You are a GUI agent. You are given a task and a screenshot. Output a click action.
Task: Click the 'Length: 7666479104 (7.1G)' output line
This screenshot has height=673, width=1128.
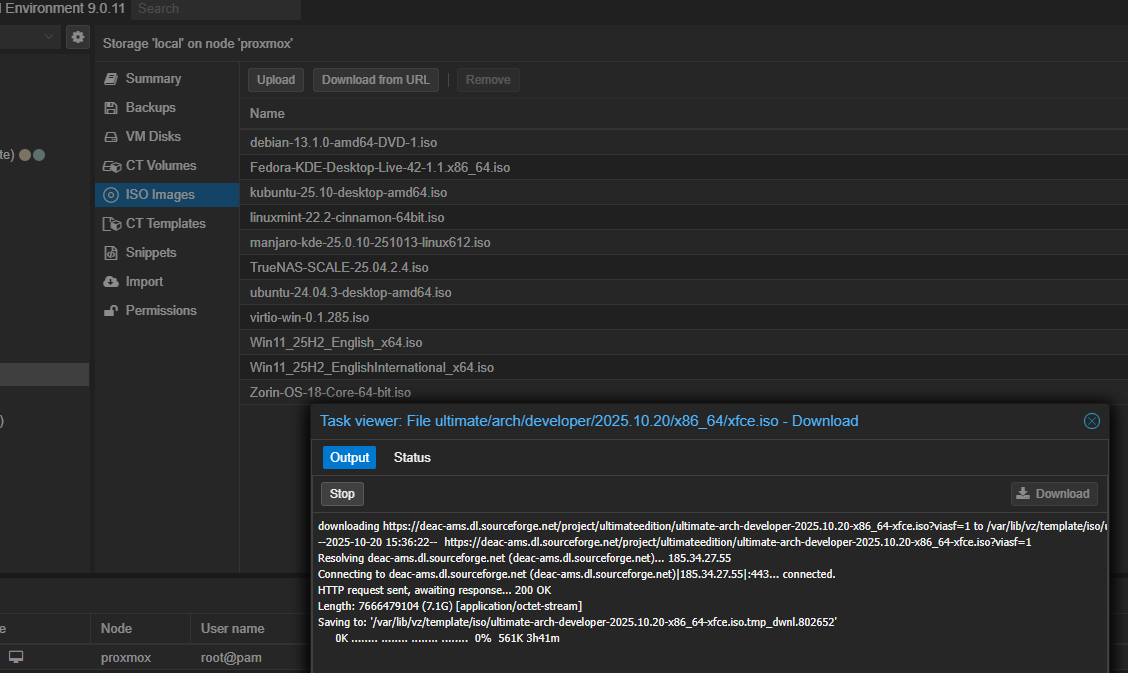click(450, 606)
